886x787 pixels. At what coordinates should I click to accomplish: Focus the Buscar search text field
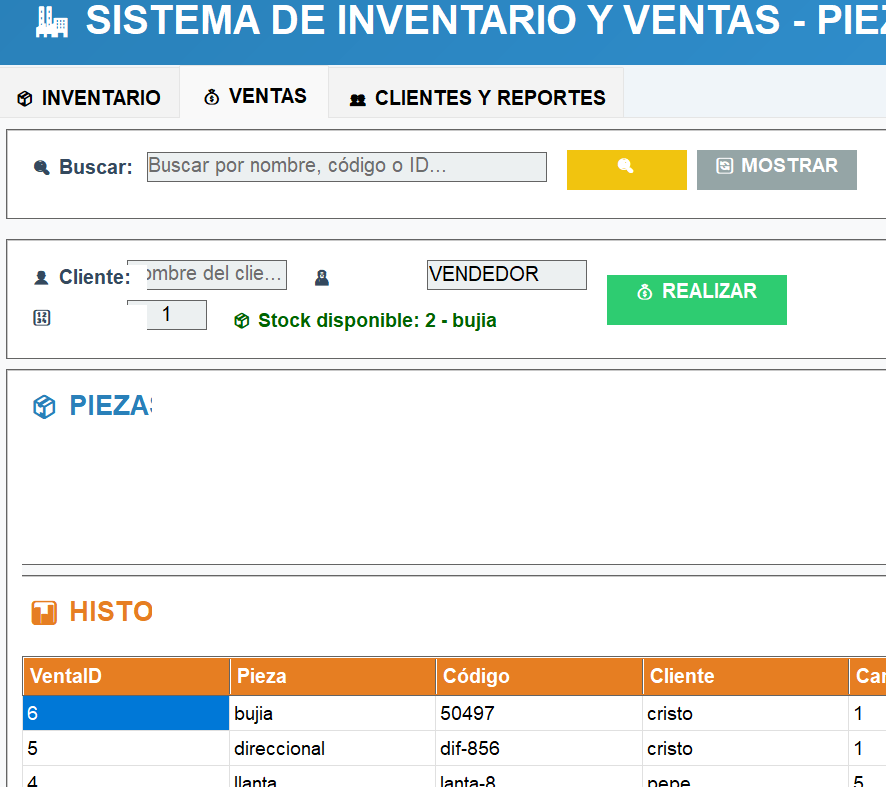pyautogui.click(x=346, y=167)
